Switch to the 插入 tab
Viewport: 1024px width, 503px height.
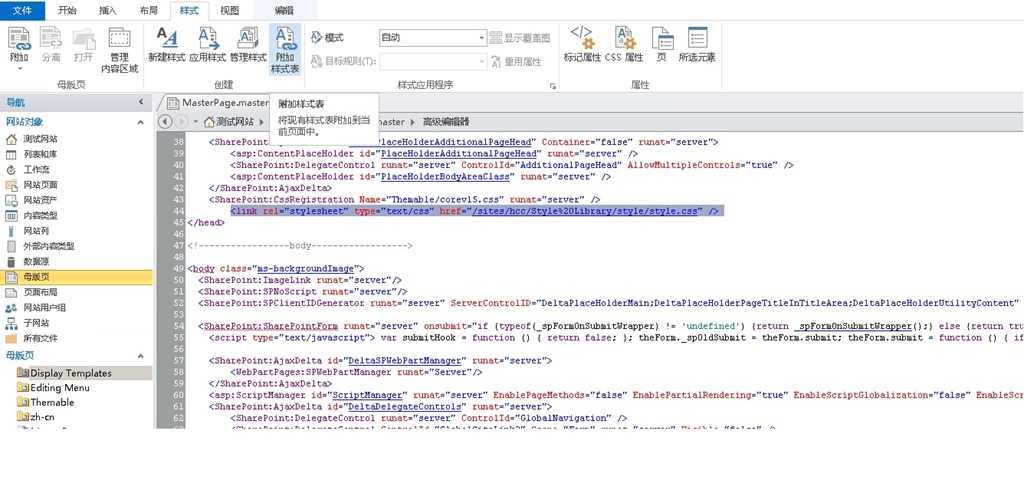pos(108,10)
